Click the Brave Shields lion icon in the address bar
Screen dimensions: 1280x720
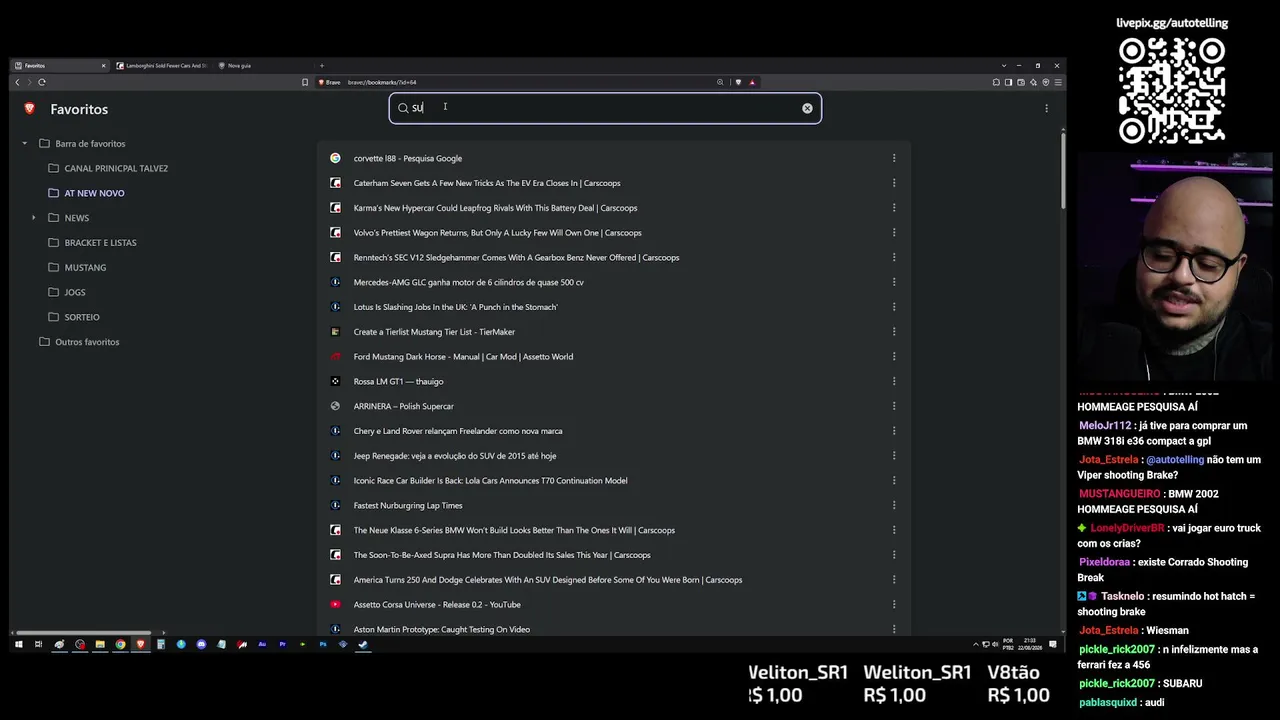(x=738, y=82)
